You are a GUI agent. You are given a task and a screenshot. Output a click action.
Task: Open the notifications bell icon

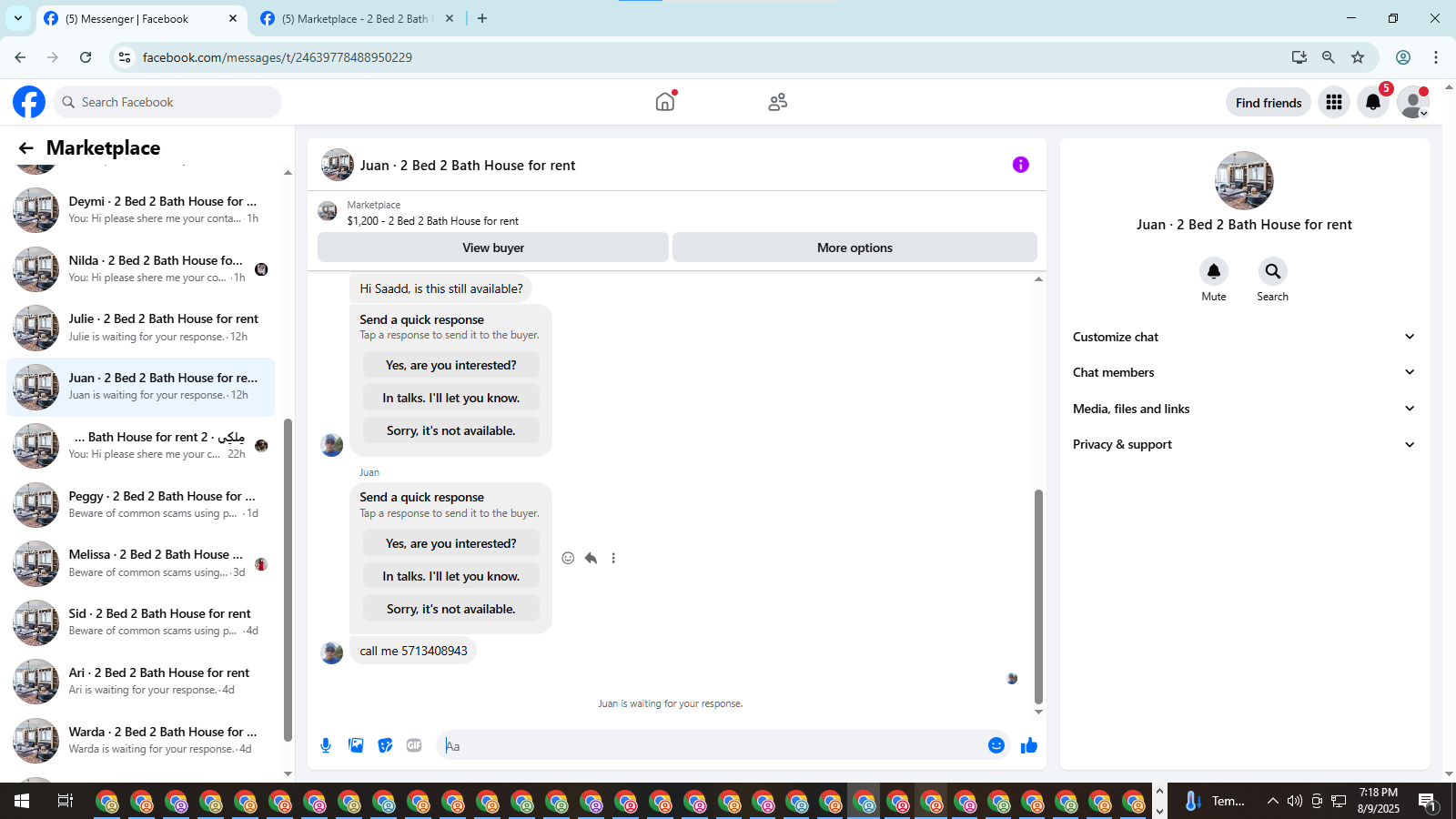point(1373,102)
